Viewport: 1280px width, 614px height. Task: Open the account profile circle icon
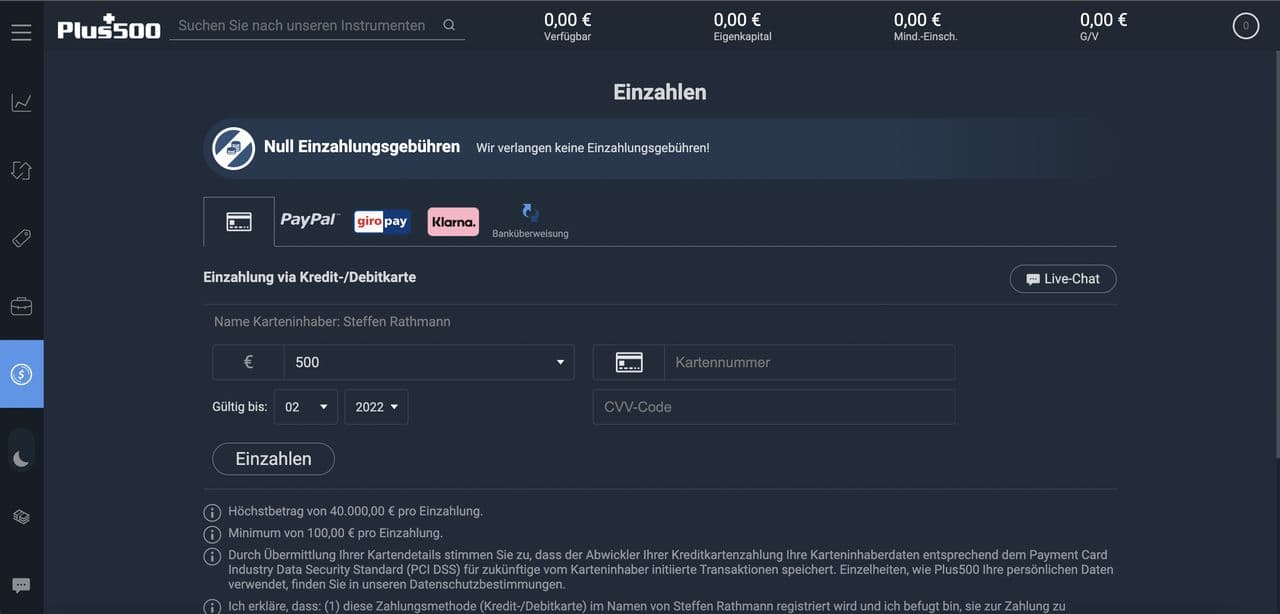(1245, 26)
